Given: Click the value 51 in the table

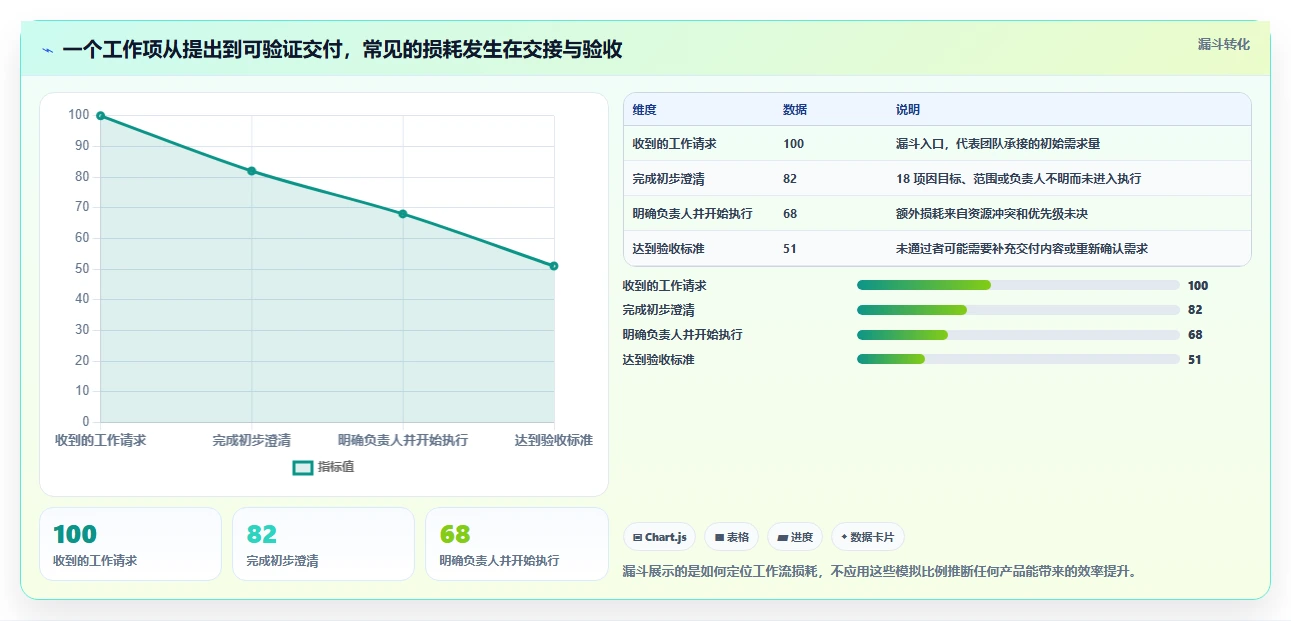Looking at the screenshot, I should pos(790,249).
